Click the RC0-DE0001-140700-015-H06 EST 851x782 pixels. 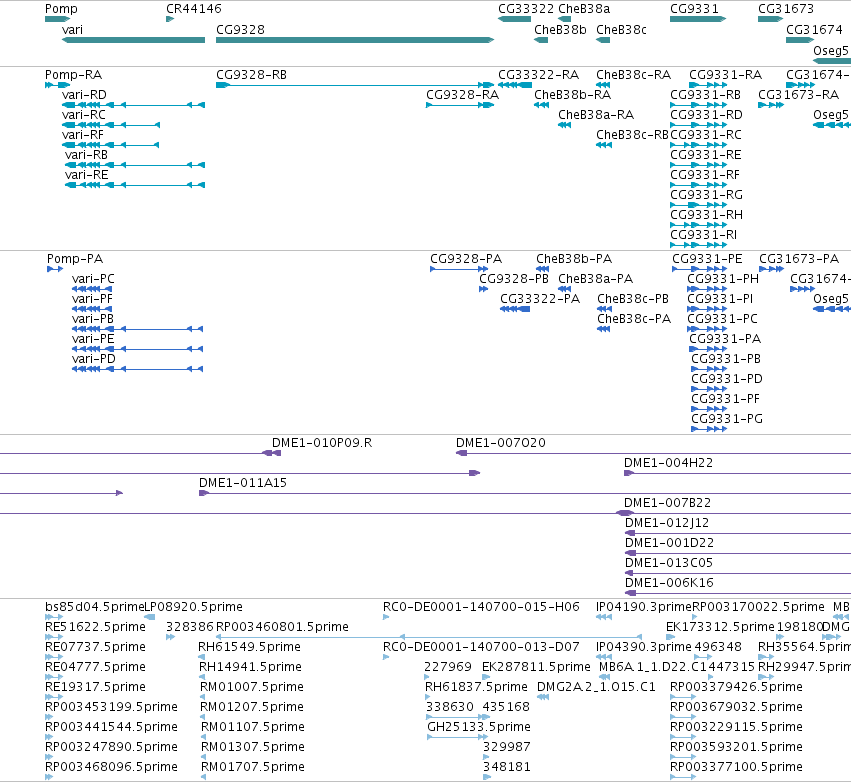tap(386, 617)
